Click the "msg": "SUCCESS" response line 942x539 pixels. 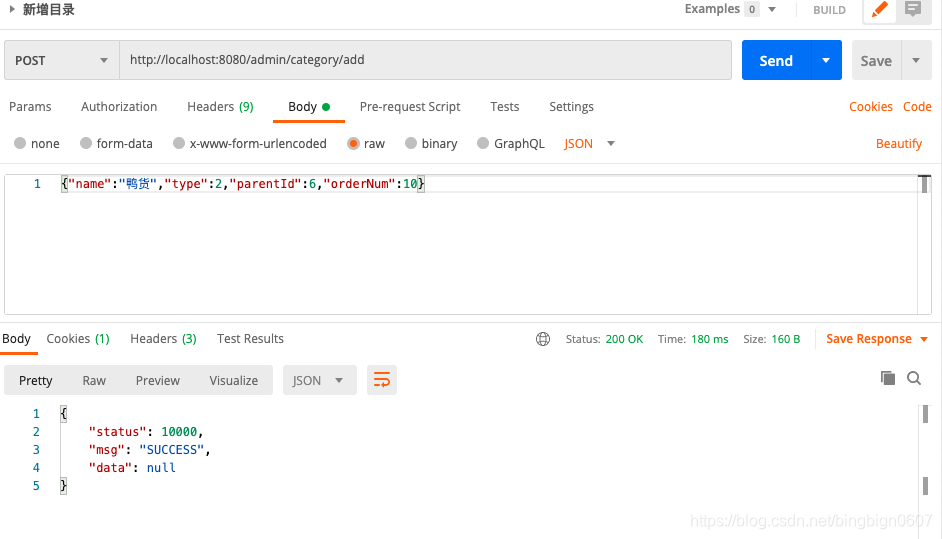point(149,449)
